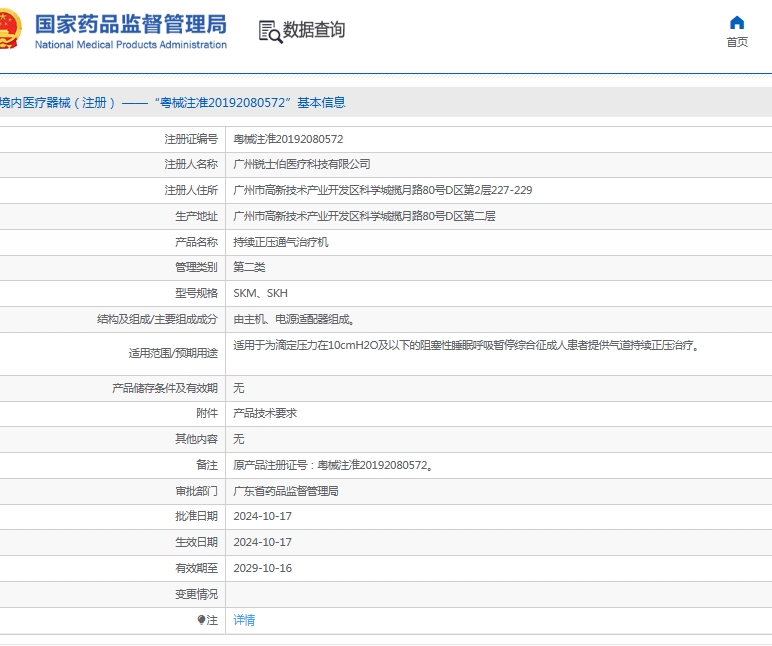Click the 首页 label under the home icon
Screen dimensions: 772x646
[x=737, y=42]
